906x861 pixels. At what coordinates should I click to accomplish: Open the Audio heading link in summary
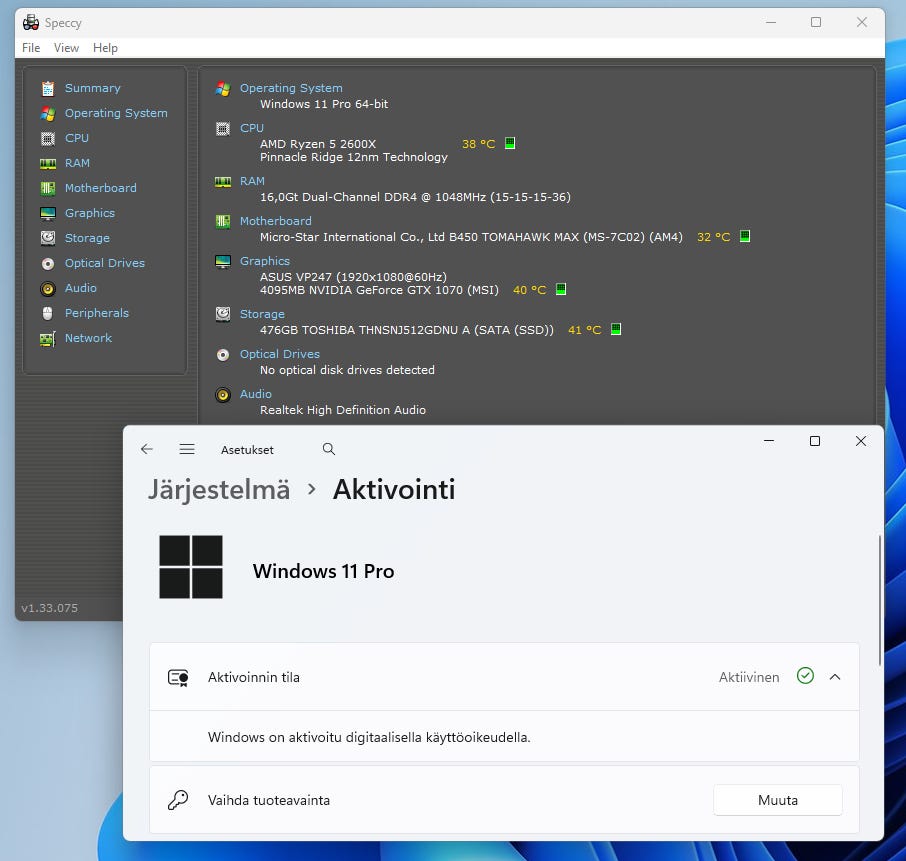tap(256, 394)
